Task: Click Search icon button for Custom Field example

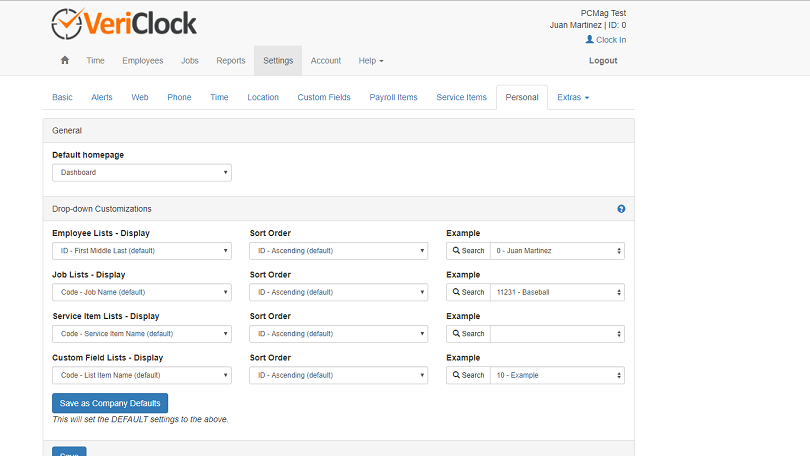Action: 468,375
